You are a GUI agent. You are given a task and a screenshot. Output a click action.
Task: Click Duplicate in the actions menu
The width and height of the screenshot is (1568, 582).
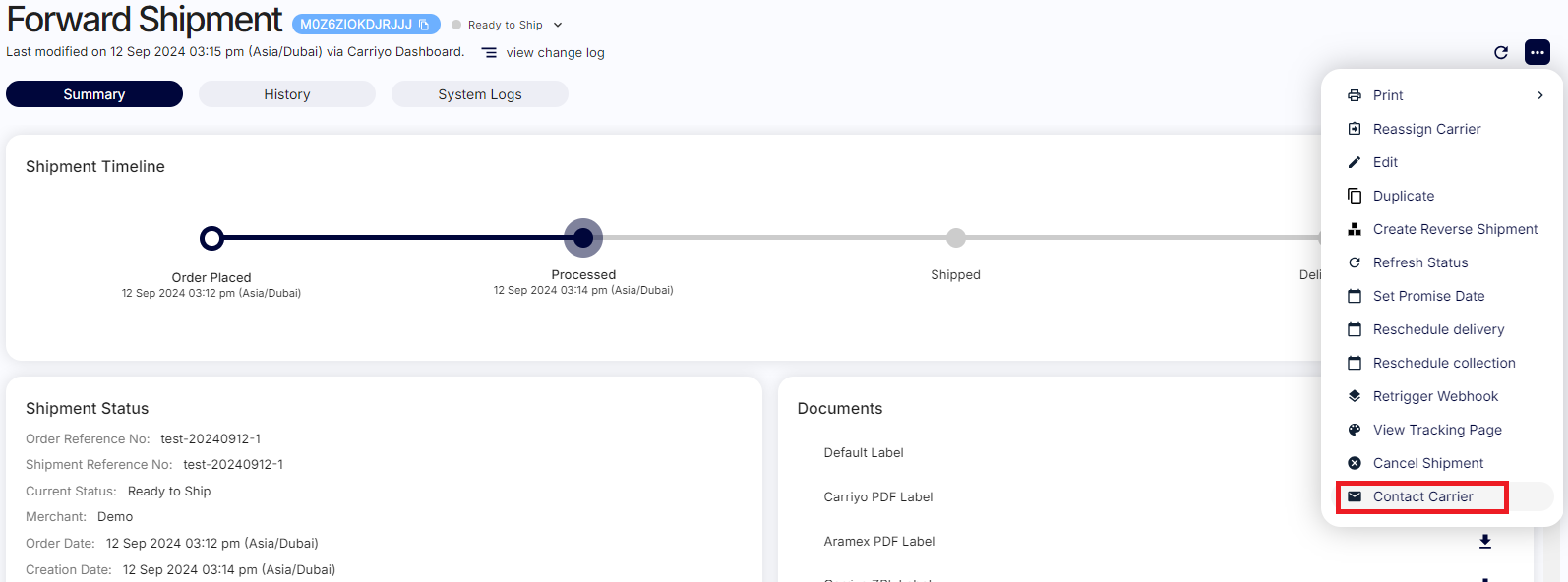1403,196
